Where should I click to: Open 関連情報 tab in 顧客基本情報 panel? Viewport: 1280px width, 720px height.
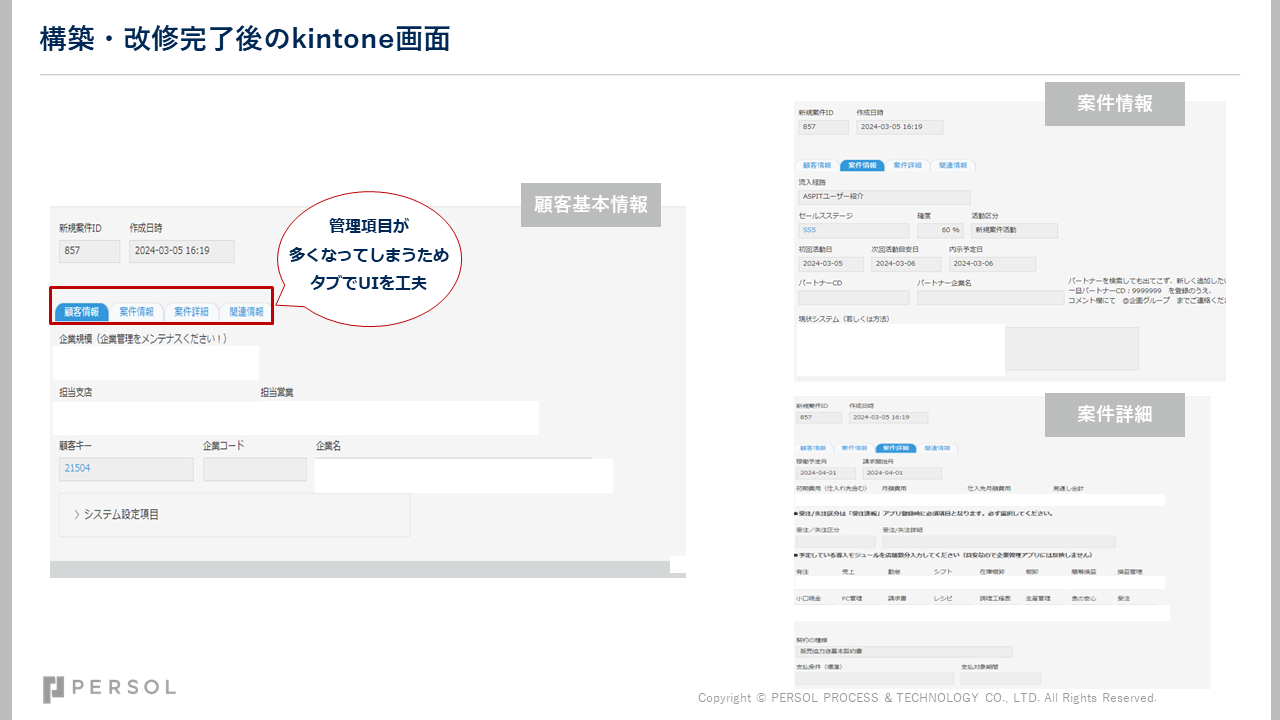pyautogui.click(x=245, y=312)
